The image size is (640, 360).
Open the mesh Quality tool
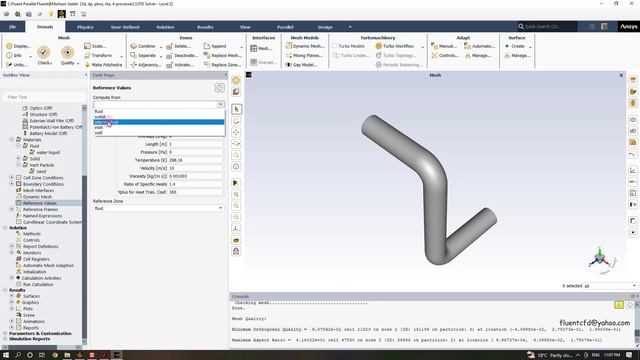tap(67, 56)
